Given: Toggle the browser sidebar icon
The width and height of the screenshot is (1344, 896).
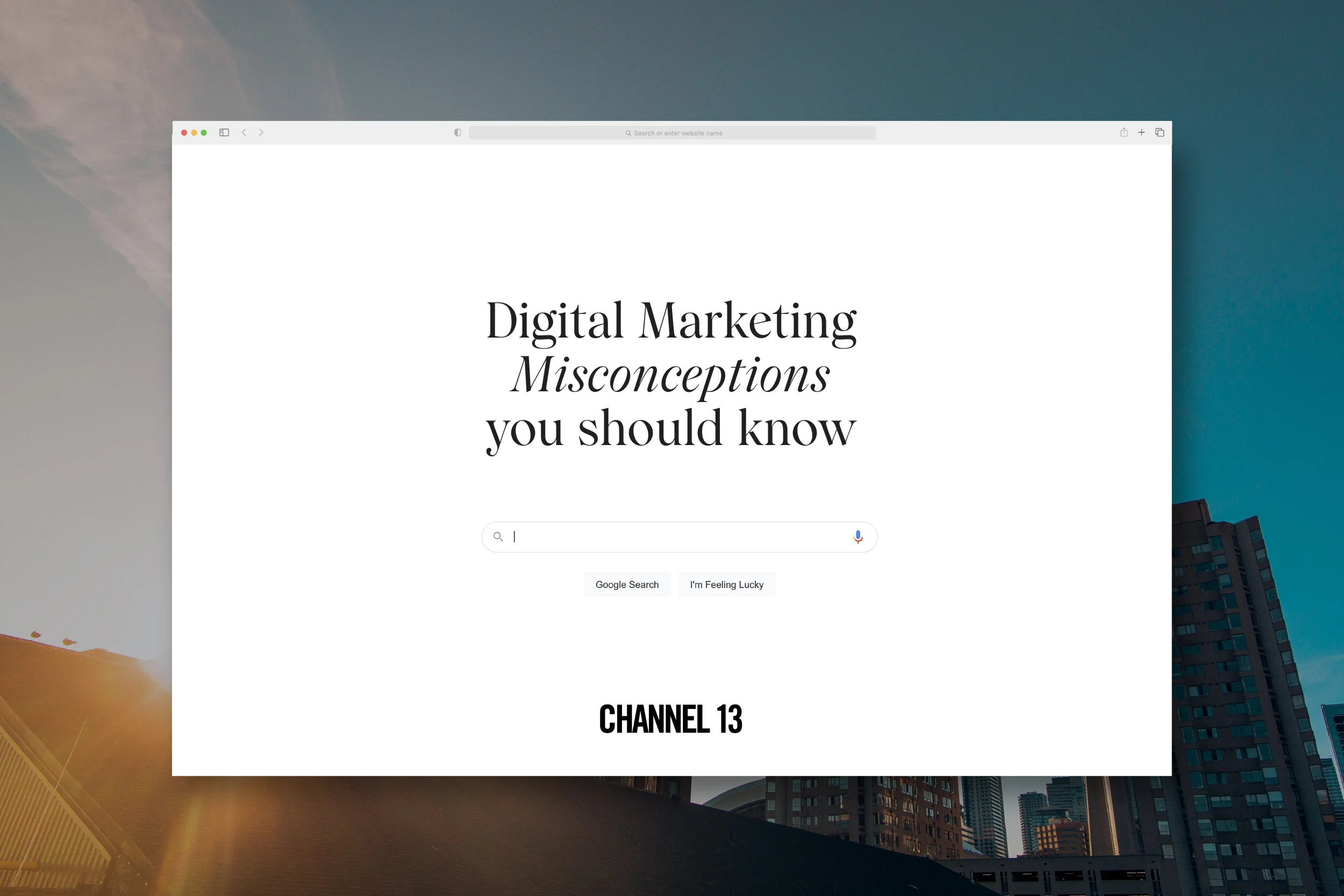Looking at the screenshot, I should coord(224,132).
